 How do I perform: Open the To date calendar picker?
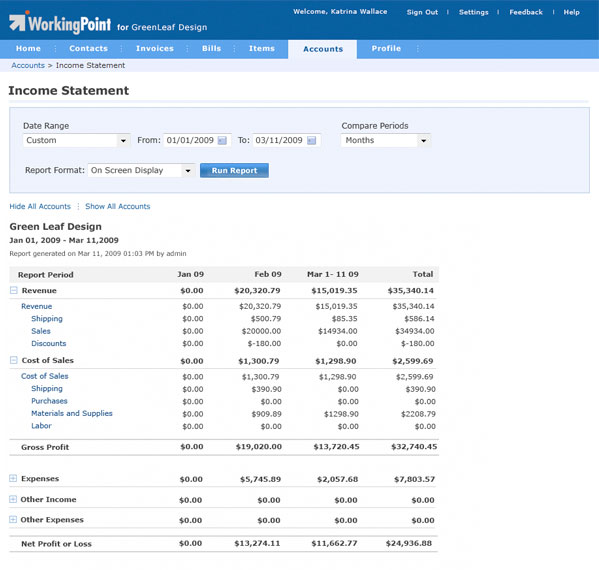click(x=312, y=141)
